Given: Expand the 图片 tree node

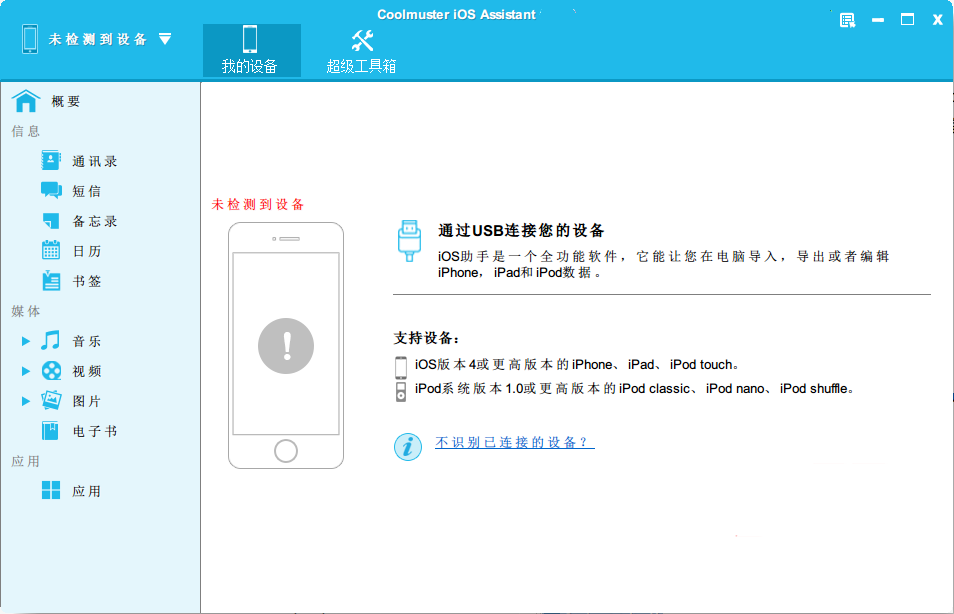Looking at the screenshot, I should (x=26, y=401).
